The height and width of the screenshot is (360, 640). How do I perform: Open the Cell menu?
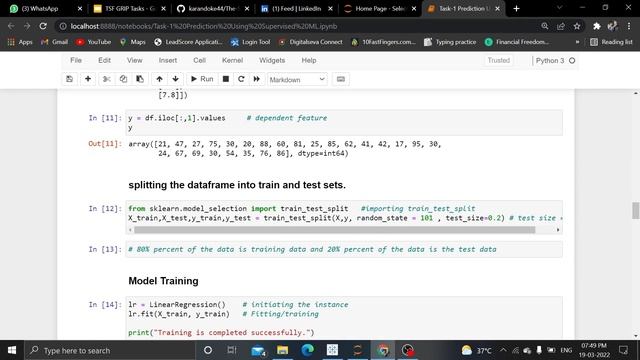pos(199,60)
